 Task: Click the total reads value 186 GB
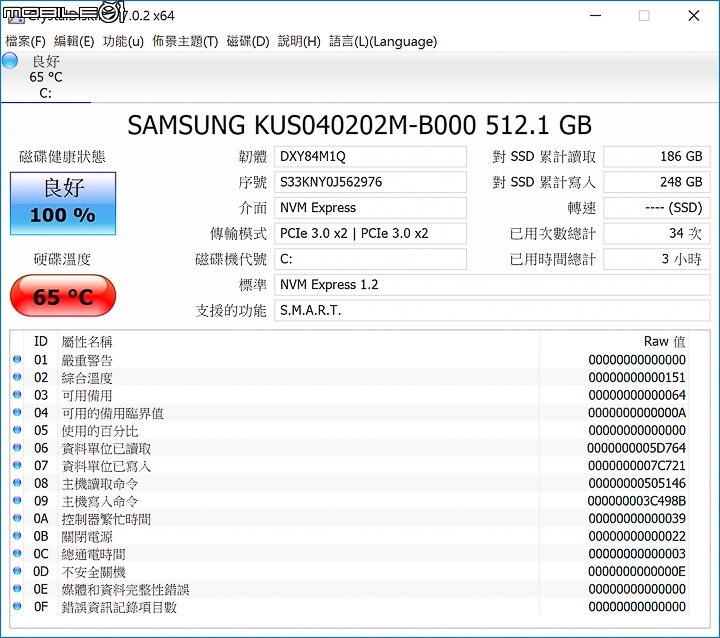coord(657,157)
